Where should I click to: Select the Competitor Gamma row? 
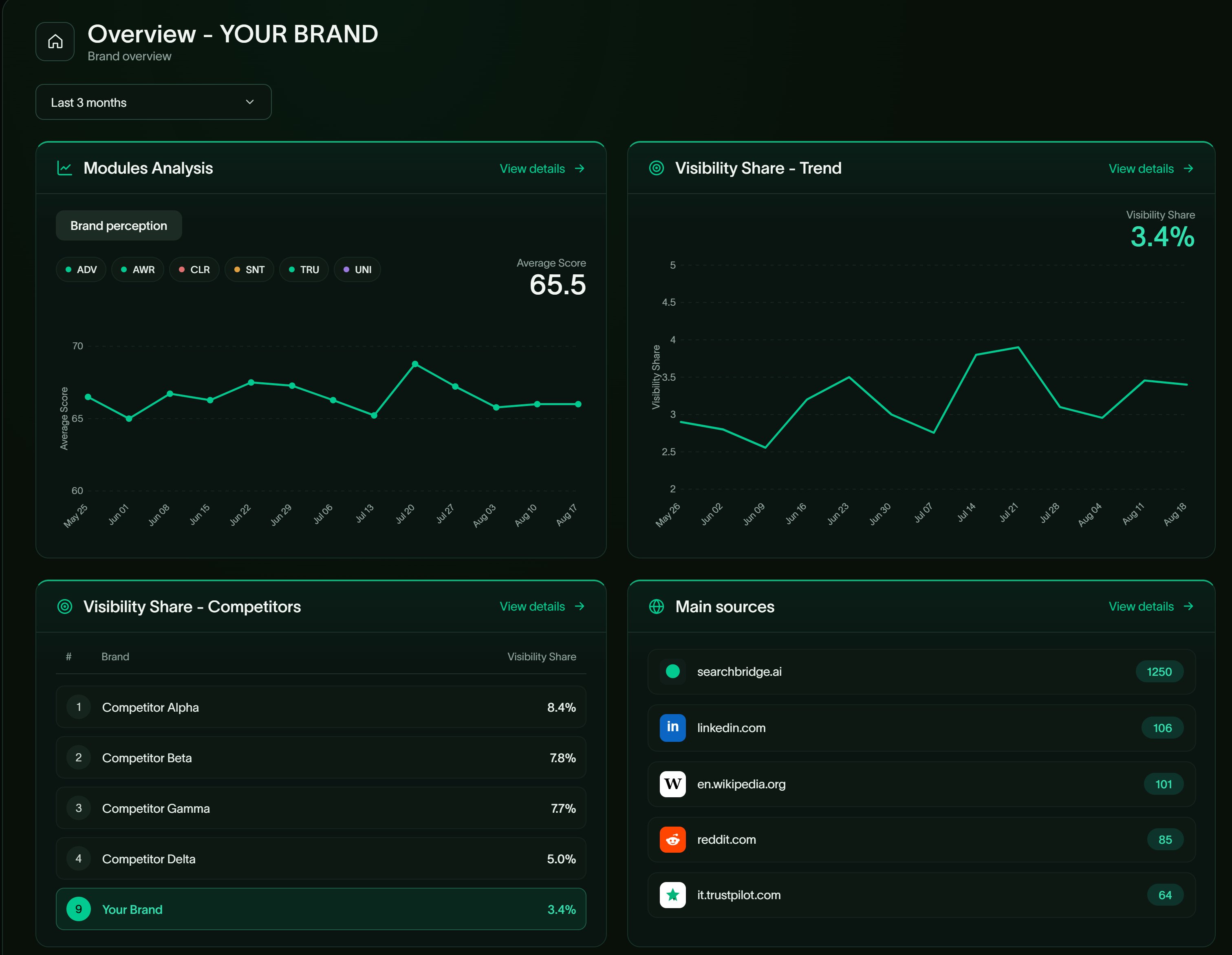tap(321, 808)
